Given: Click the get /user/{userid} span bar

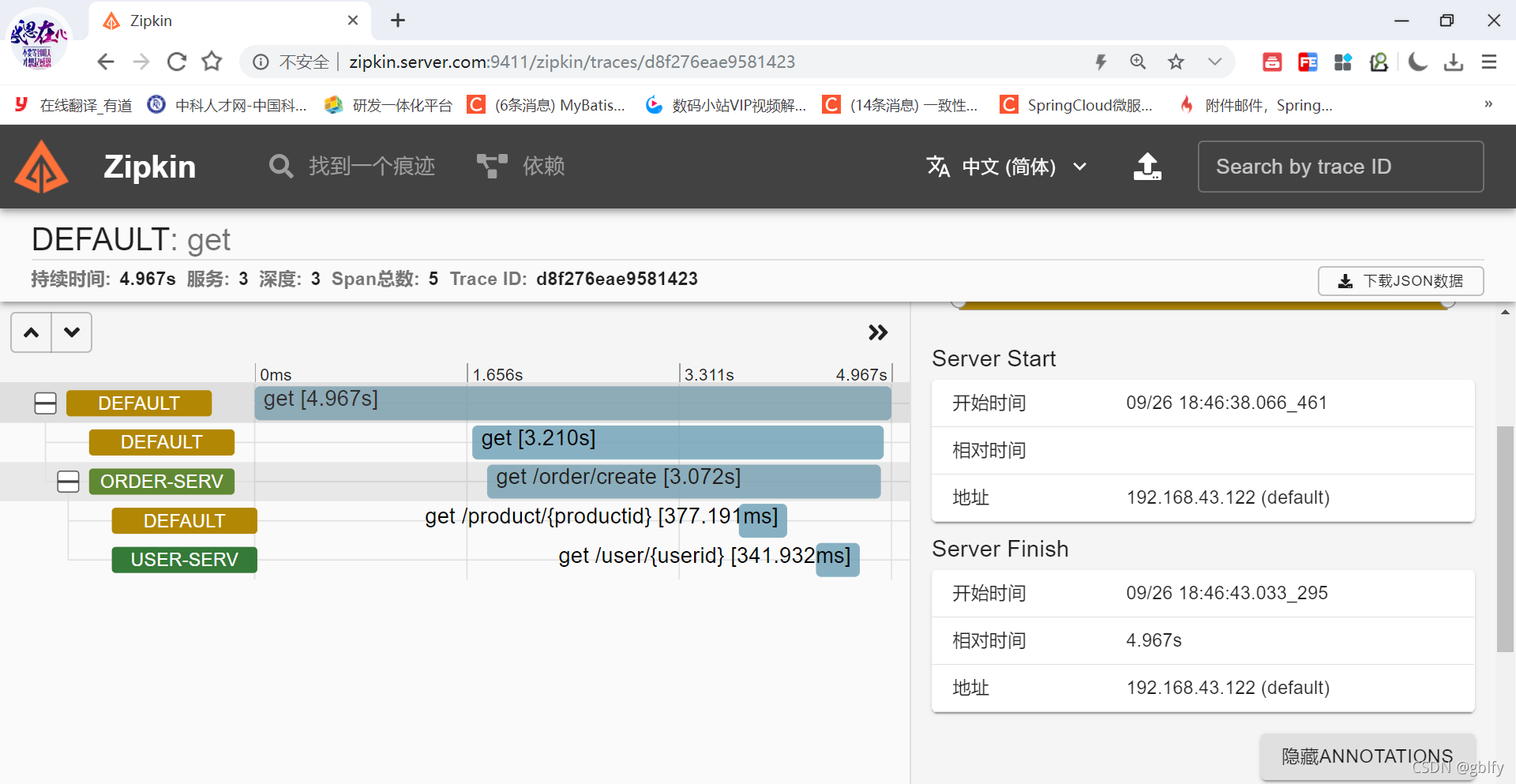Looking at the screenshot, I should tap(838, 560).
